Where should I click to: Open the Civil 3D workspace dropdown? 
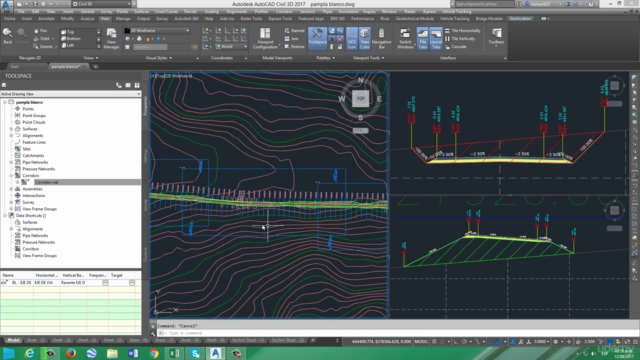coord(102,4)
